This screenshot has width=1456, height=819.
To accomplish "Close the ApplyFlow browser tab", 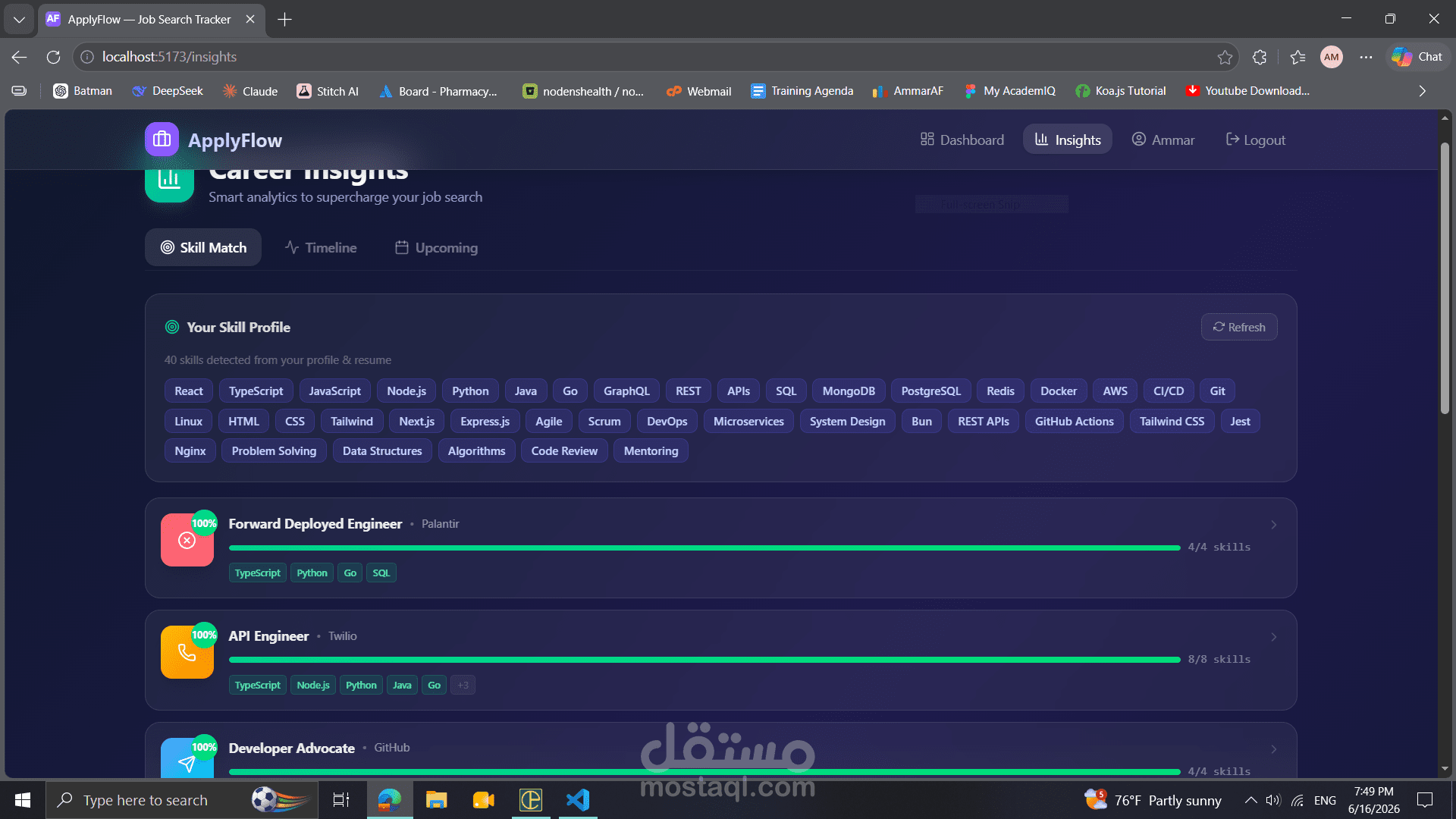I will tap(250, 20).
